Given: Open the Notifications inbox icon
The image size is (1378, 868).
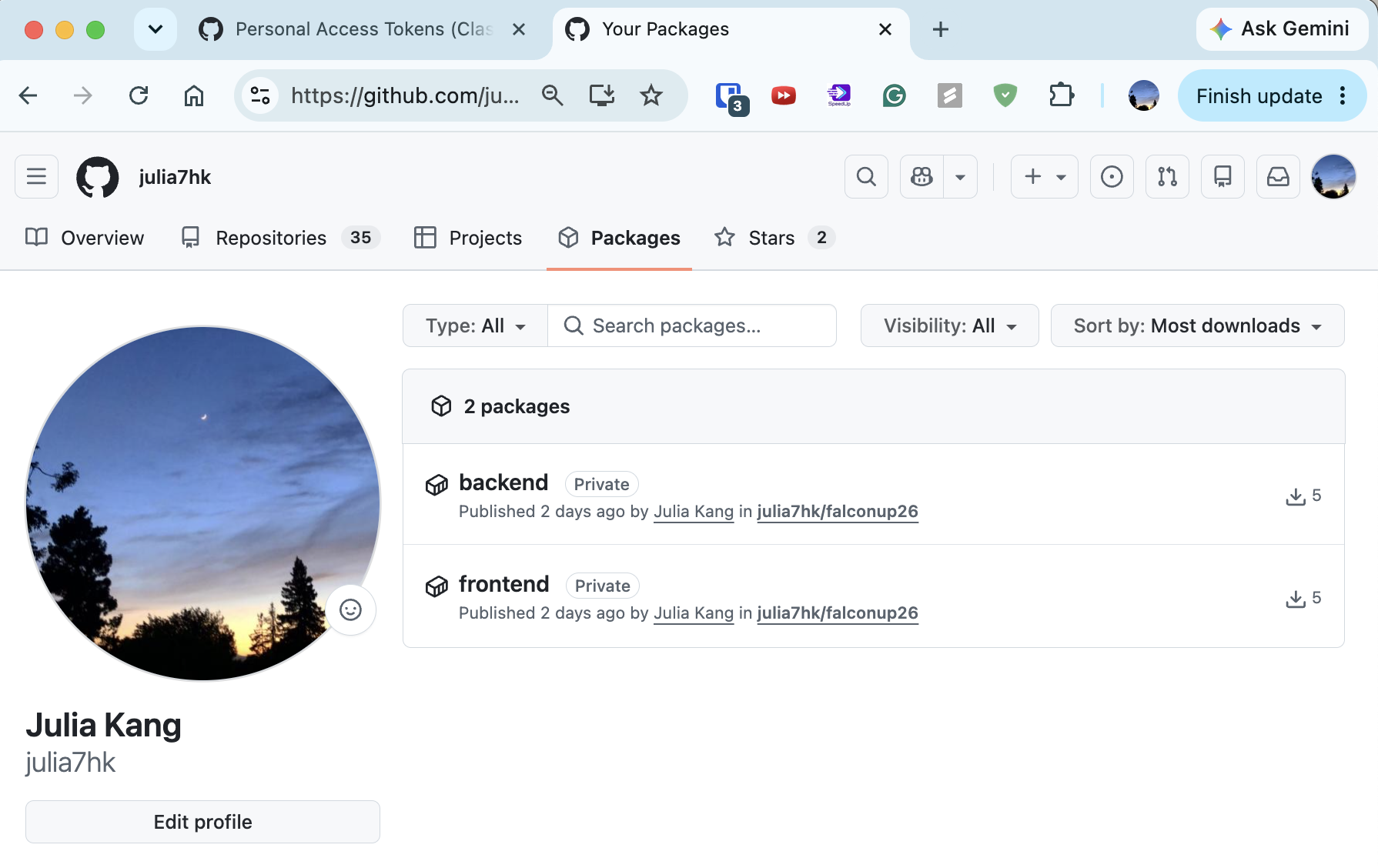Looking at the screenshot, I should (x=1278, y=177).
